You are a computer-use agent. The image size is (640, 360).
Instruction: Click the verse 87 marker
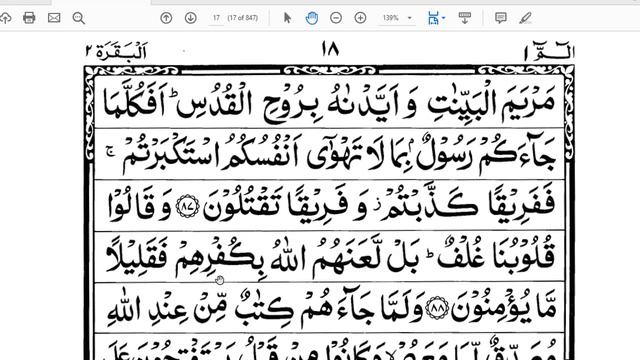point(188,206)
